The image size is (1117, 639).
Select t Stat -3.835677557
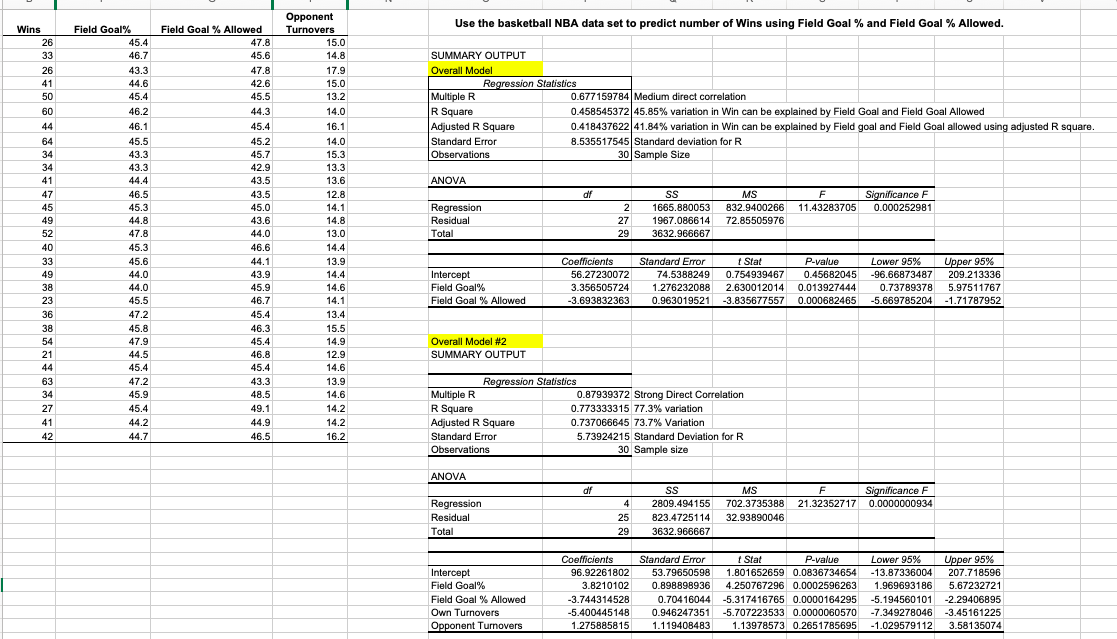[x=753, y=301]
